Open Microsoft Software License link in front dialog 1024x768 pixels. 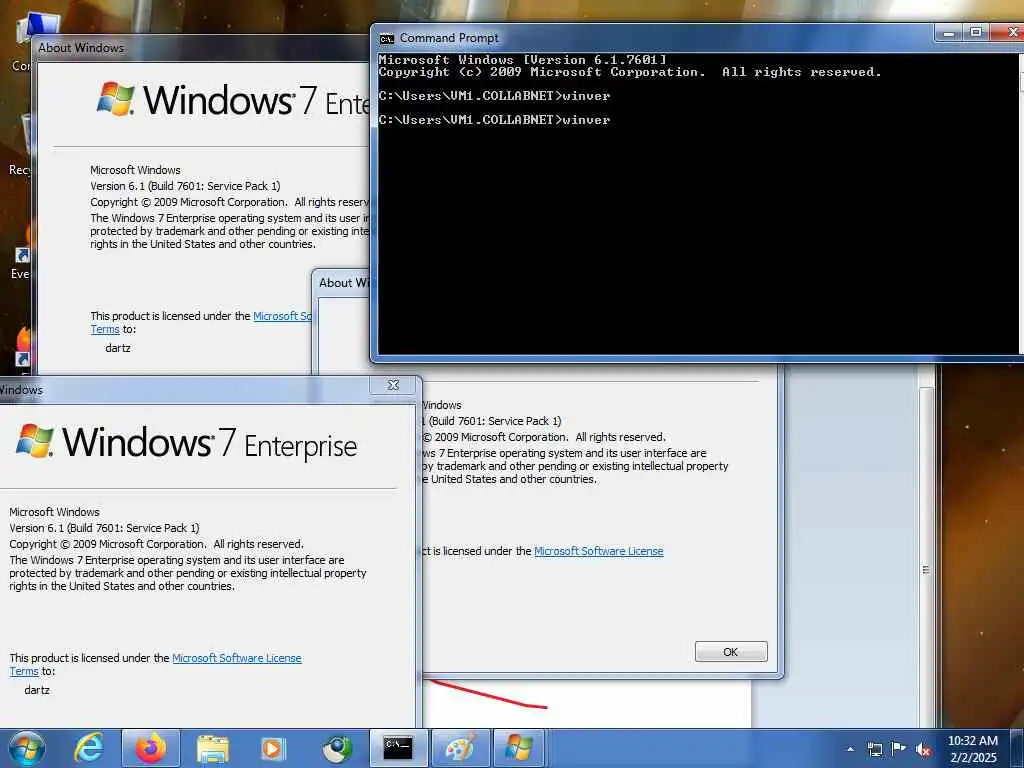tap(237, 658)
